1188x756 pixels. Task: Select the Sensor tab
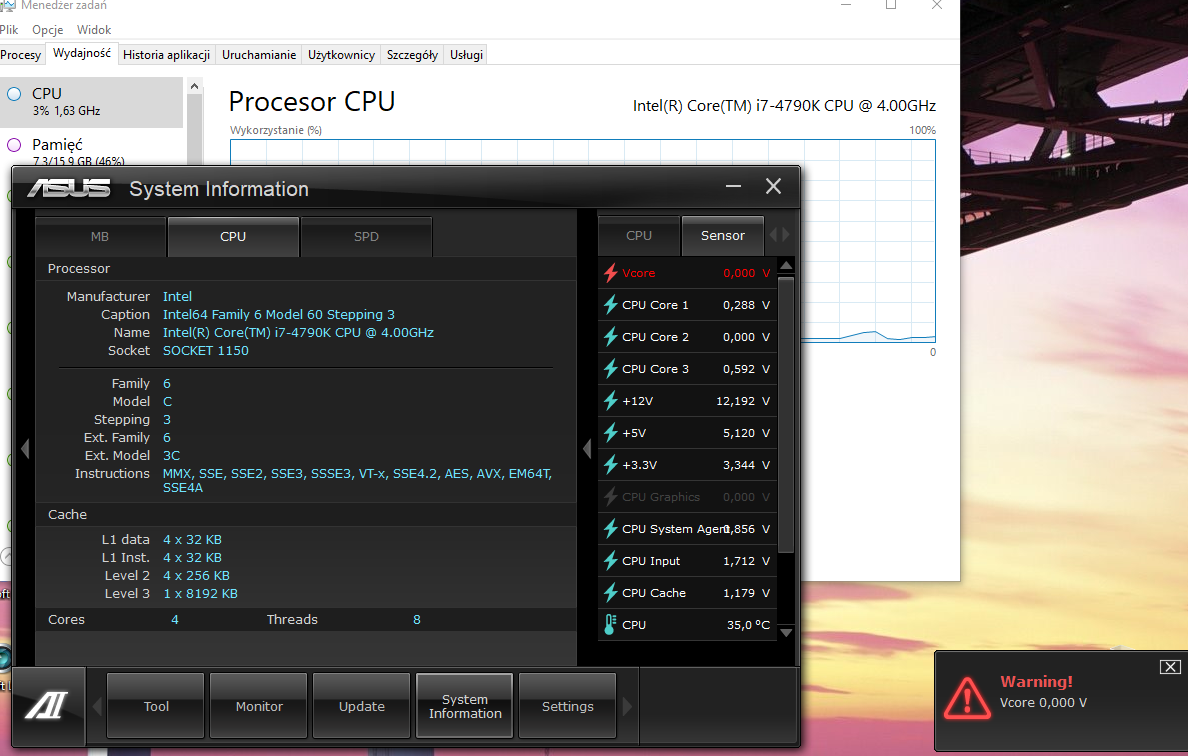(x=723, y=236)
